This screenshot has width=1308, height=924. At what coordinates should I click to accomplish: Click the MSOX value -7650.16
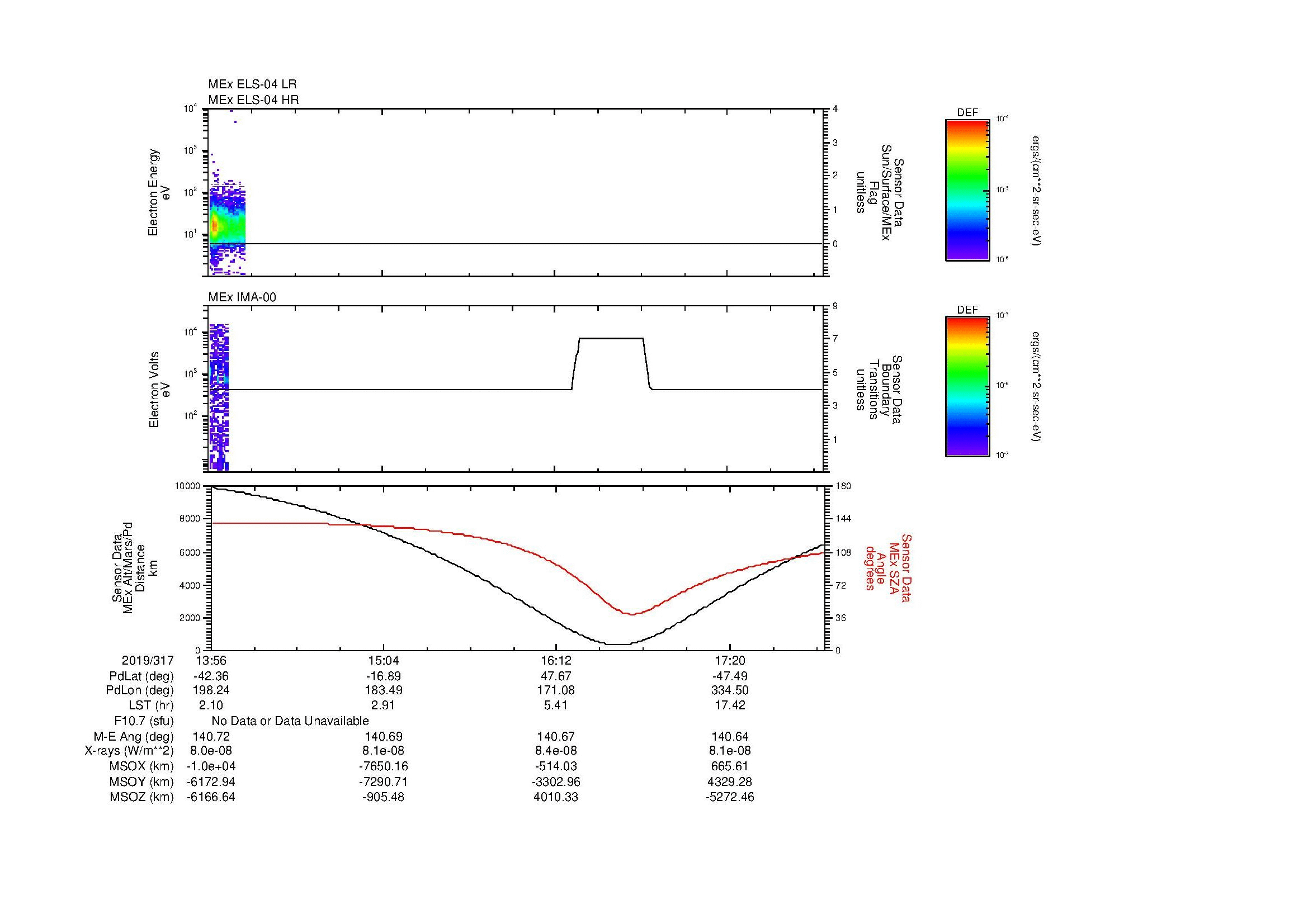click(384, 766)
